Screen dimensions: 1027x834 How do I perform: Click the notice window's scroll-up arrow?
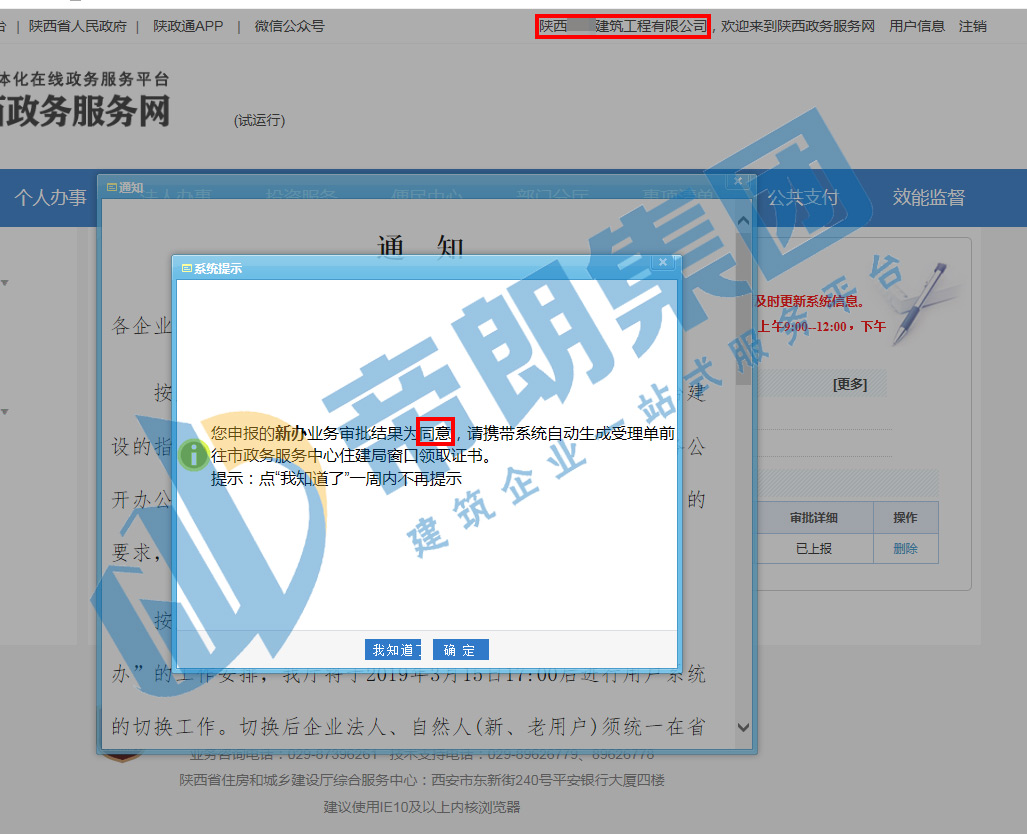click(x=743, y=221)
